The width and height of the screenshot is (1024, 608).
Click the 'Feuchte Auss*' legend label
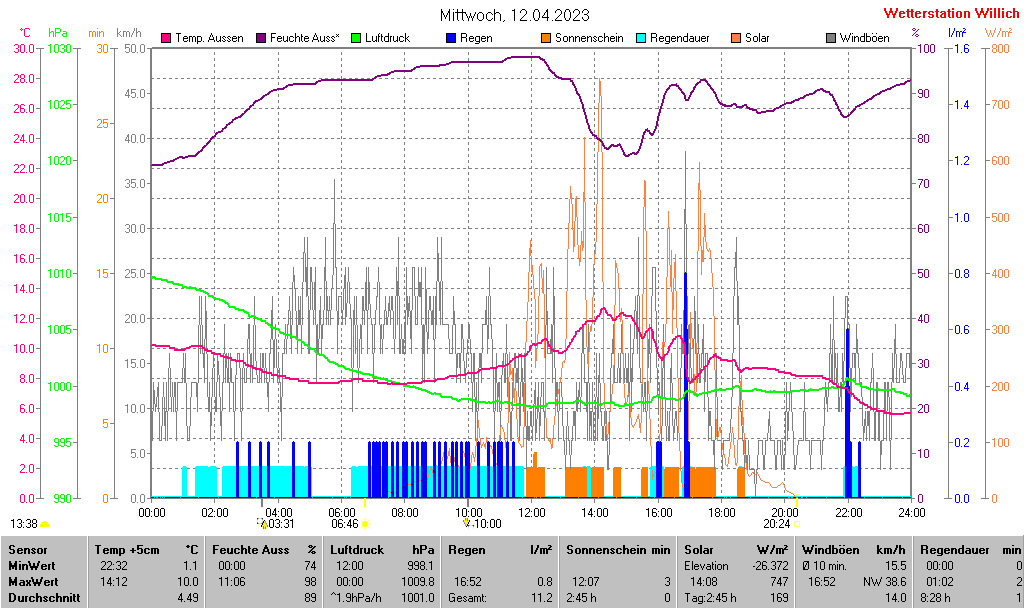coord(304,38)
